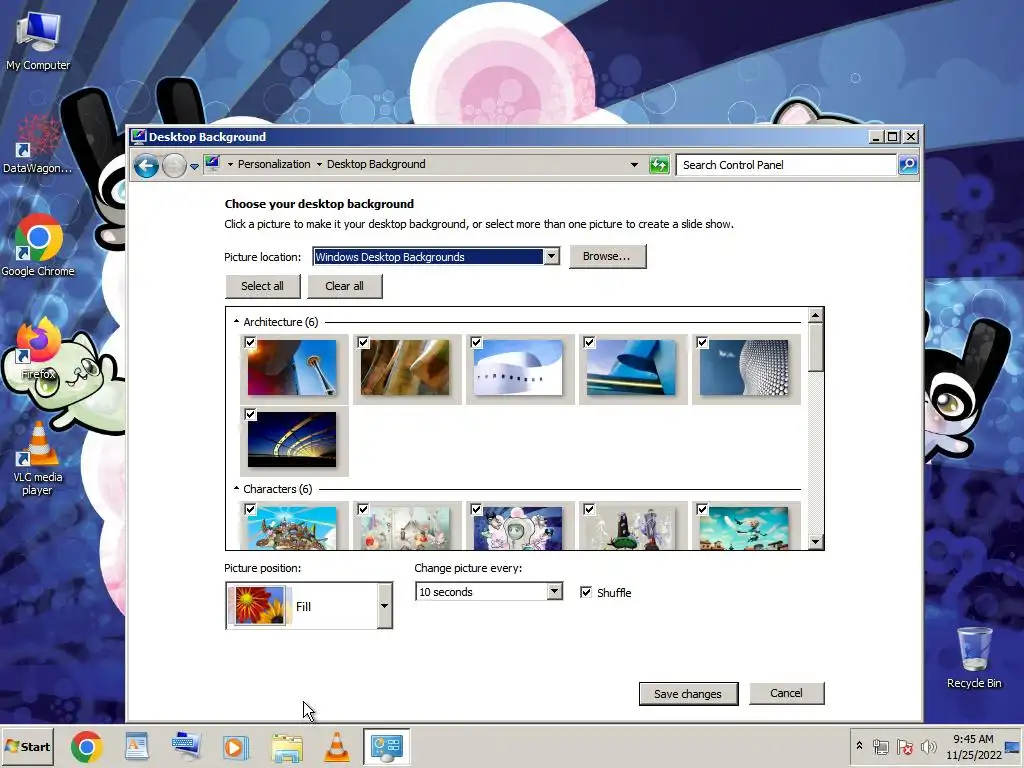
Task: Click Personalization in the breadcrumb
Action: pyautogui.click(x=274, y=164)
